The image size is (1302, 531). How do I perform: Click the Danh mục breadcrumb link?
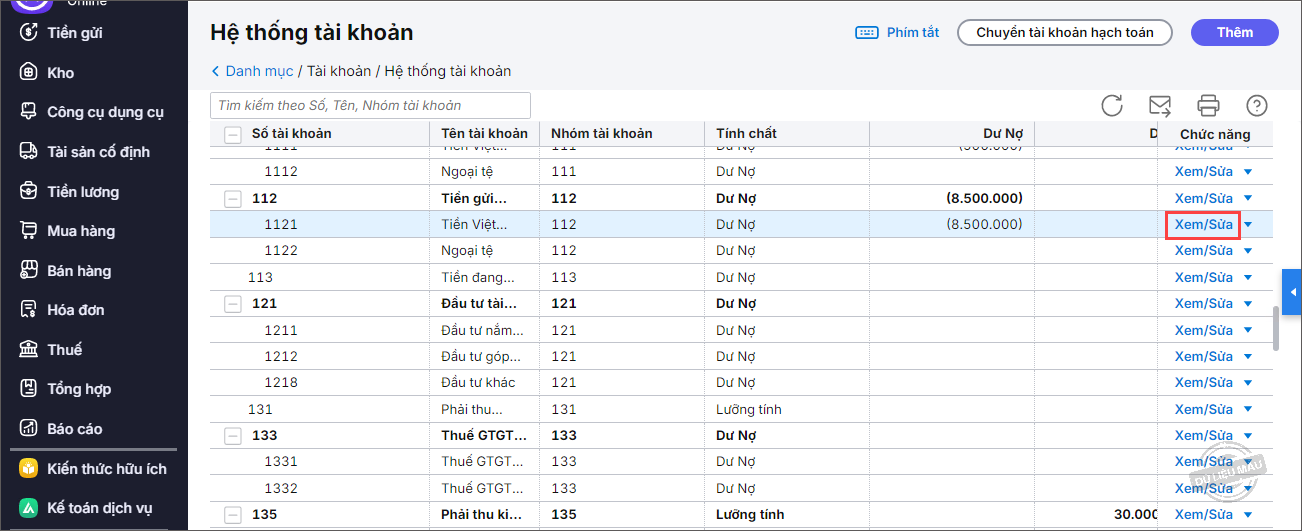tap(259, 71)
